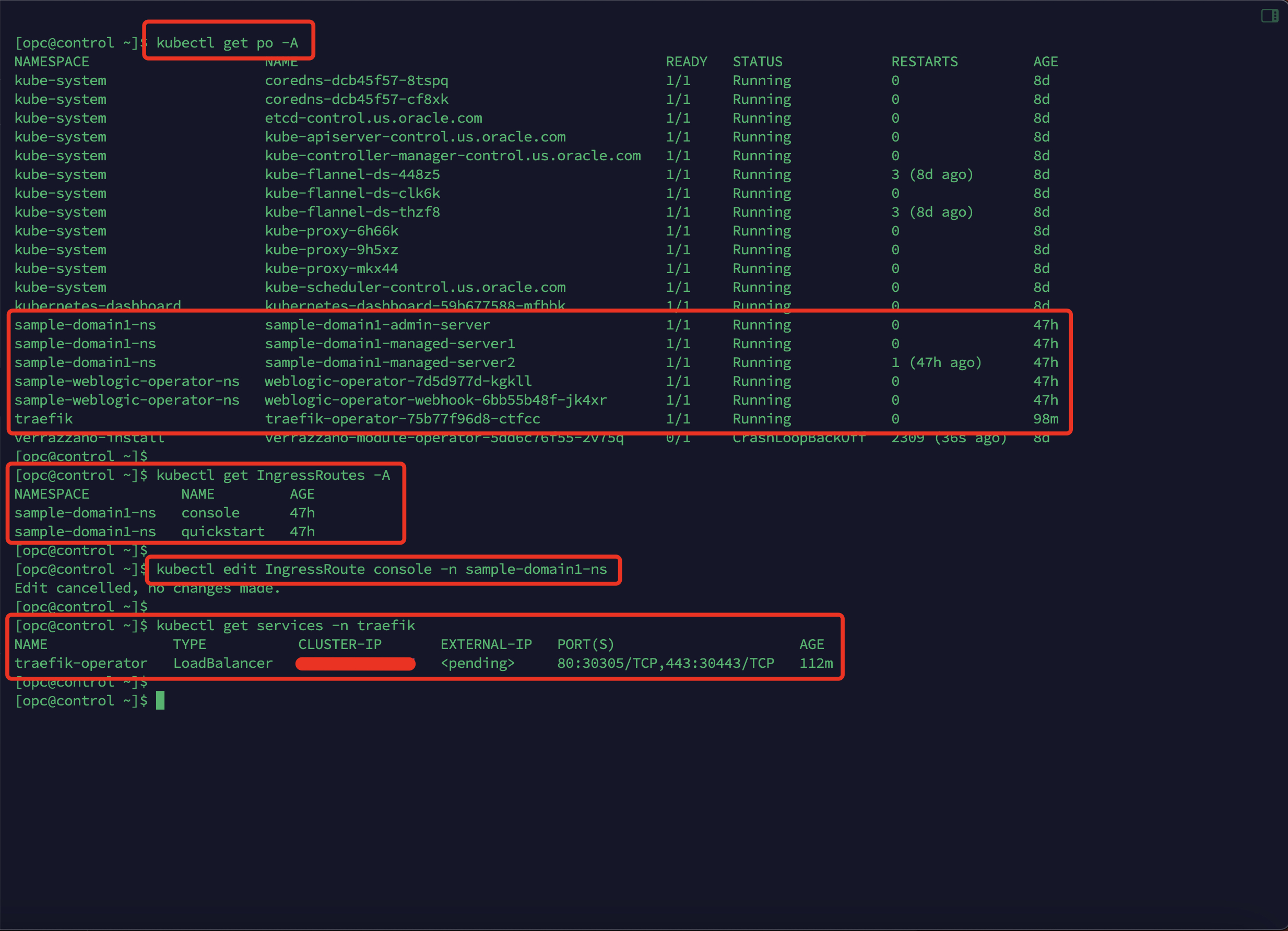
Task: Click the 'kubectl get services -n traefik' command
Action: tap(286, 626)
